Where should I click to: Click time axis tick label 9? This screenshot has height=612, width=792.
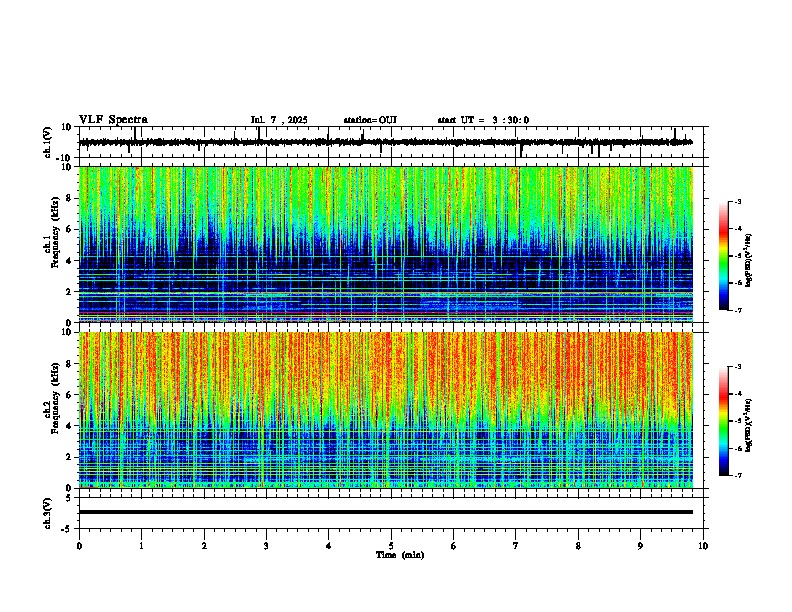[x=640, y=546]
